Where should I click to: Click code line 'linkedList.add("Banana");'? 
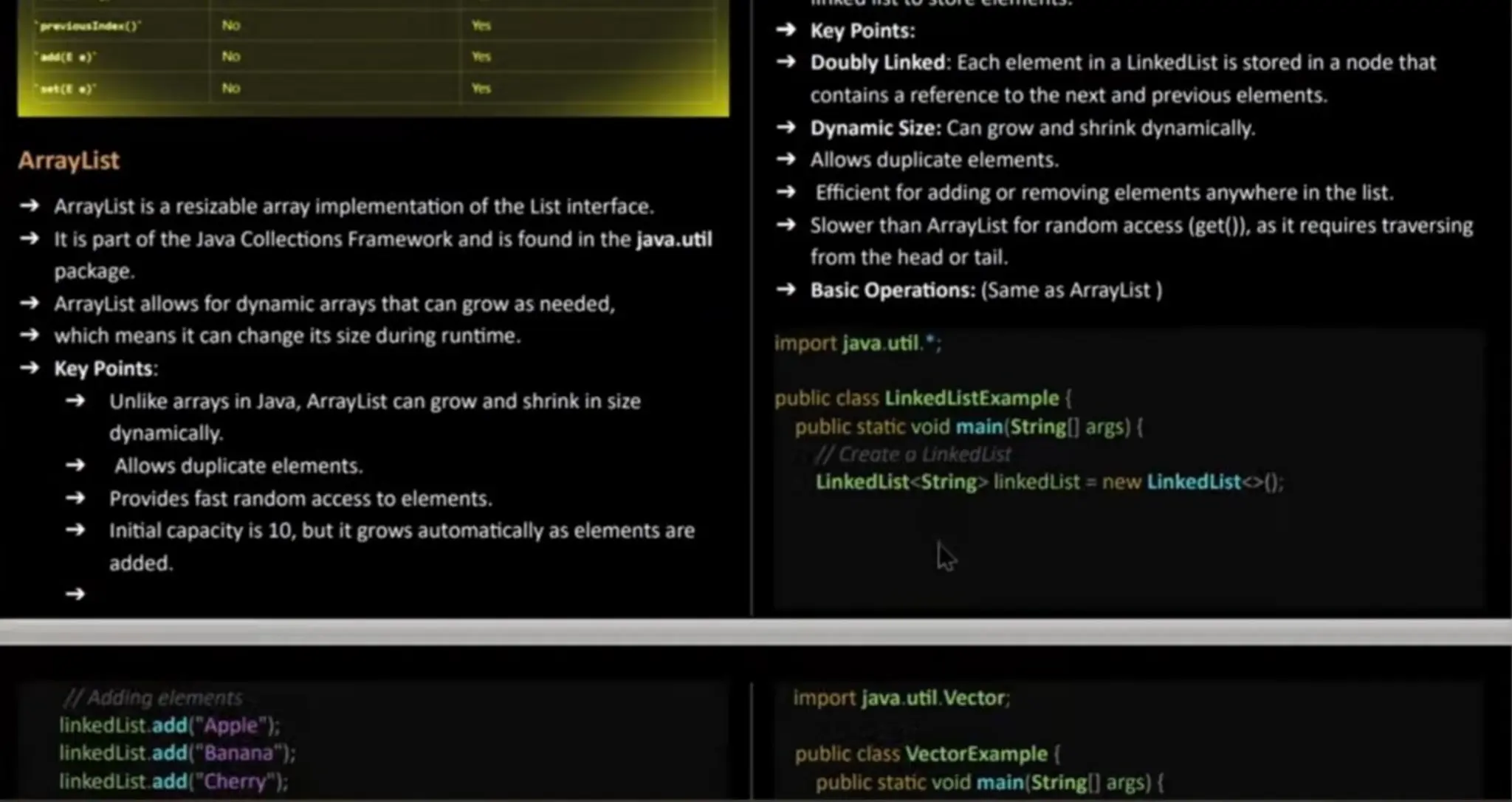177,753
